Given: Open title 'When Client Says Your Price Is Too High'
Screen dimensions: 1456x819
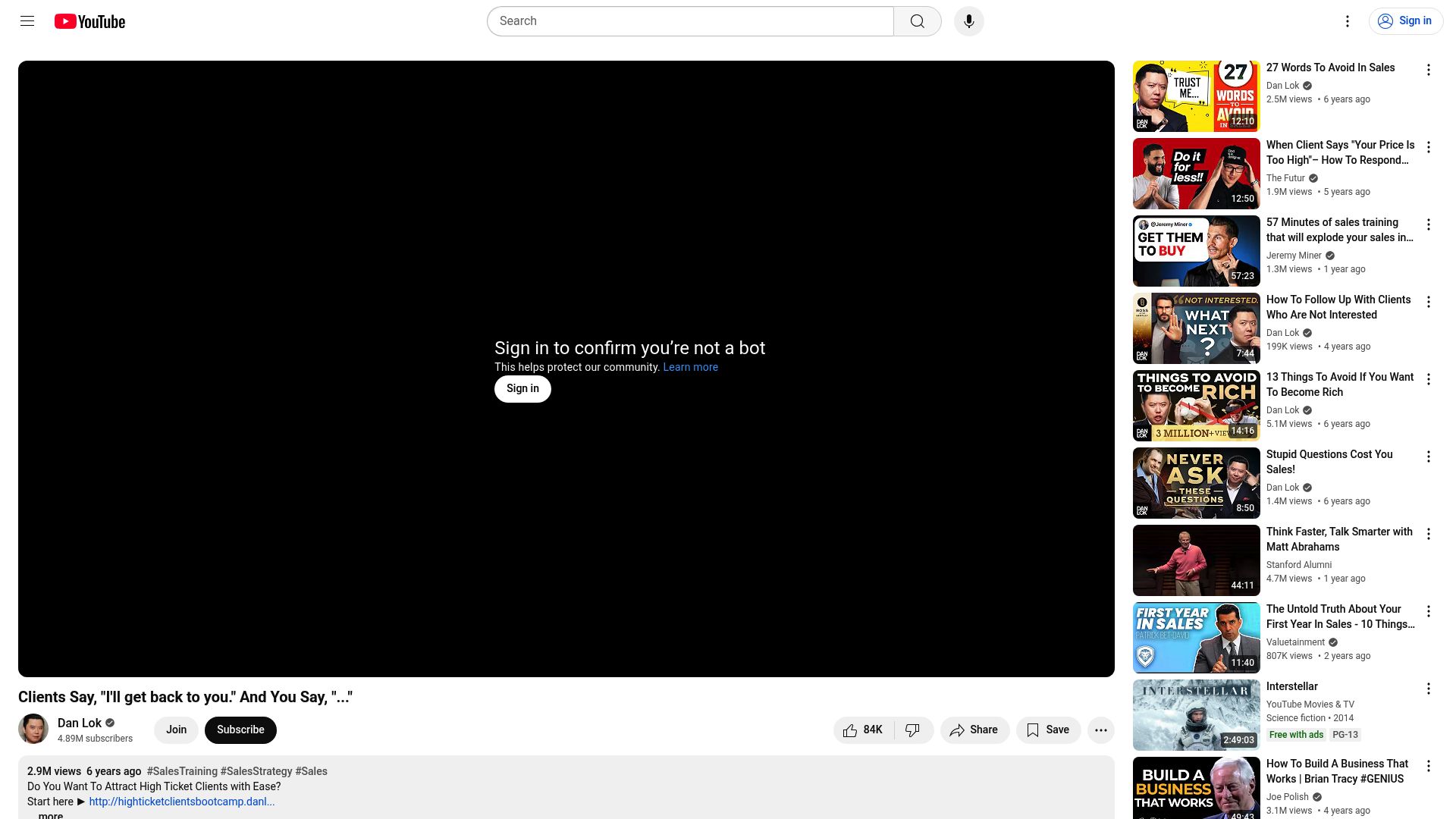Looking at the screenshot, I should [1340, 152].
